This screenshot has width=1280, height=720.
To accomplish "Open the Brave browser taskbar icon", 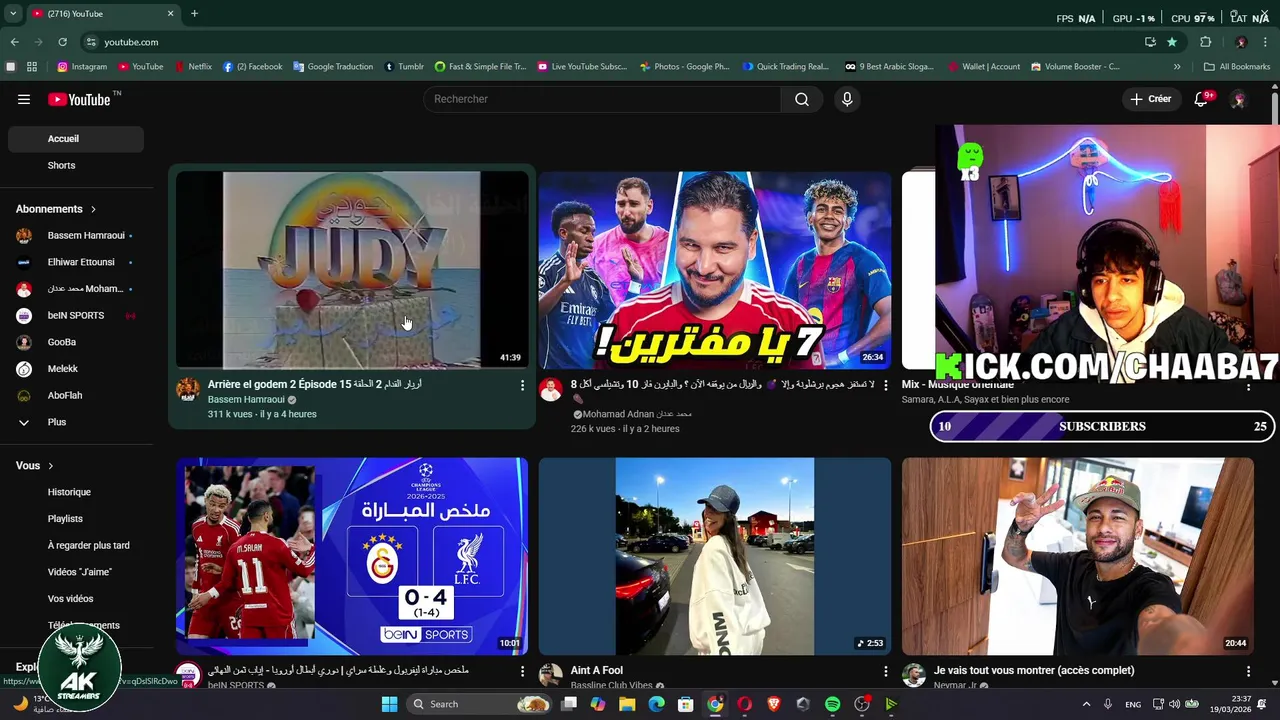I will pos(773,704).
